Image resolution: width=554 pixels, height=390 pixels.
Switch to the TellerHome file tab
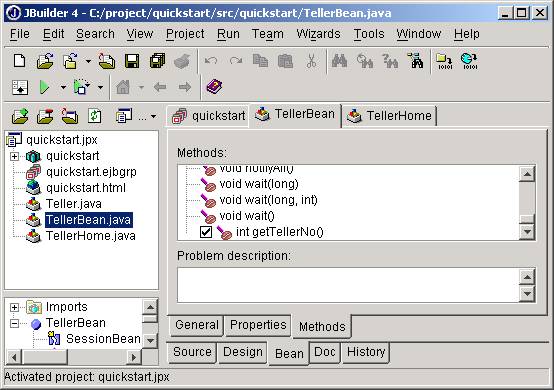pos(389,116)
